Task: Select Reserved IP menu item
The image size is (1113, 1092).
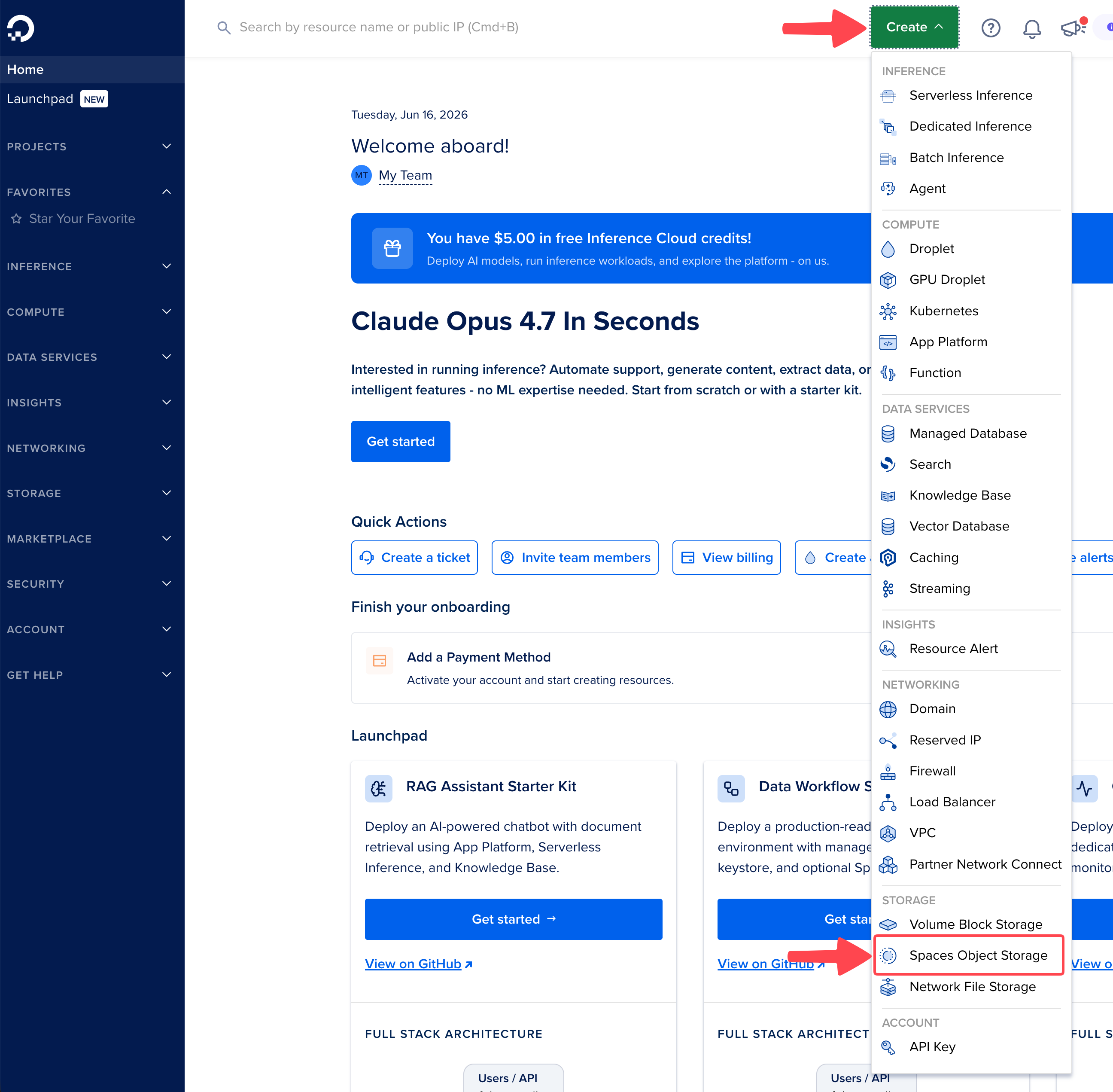Action: click(x=971, y=740)
